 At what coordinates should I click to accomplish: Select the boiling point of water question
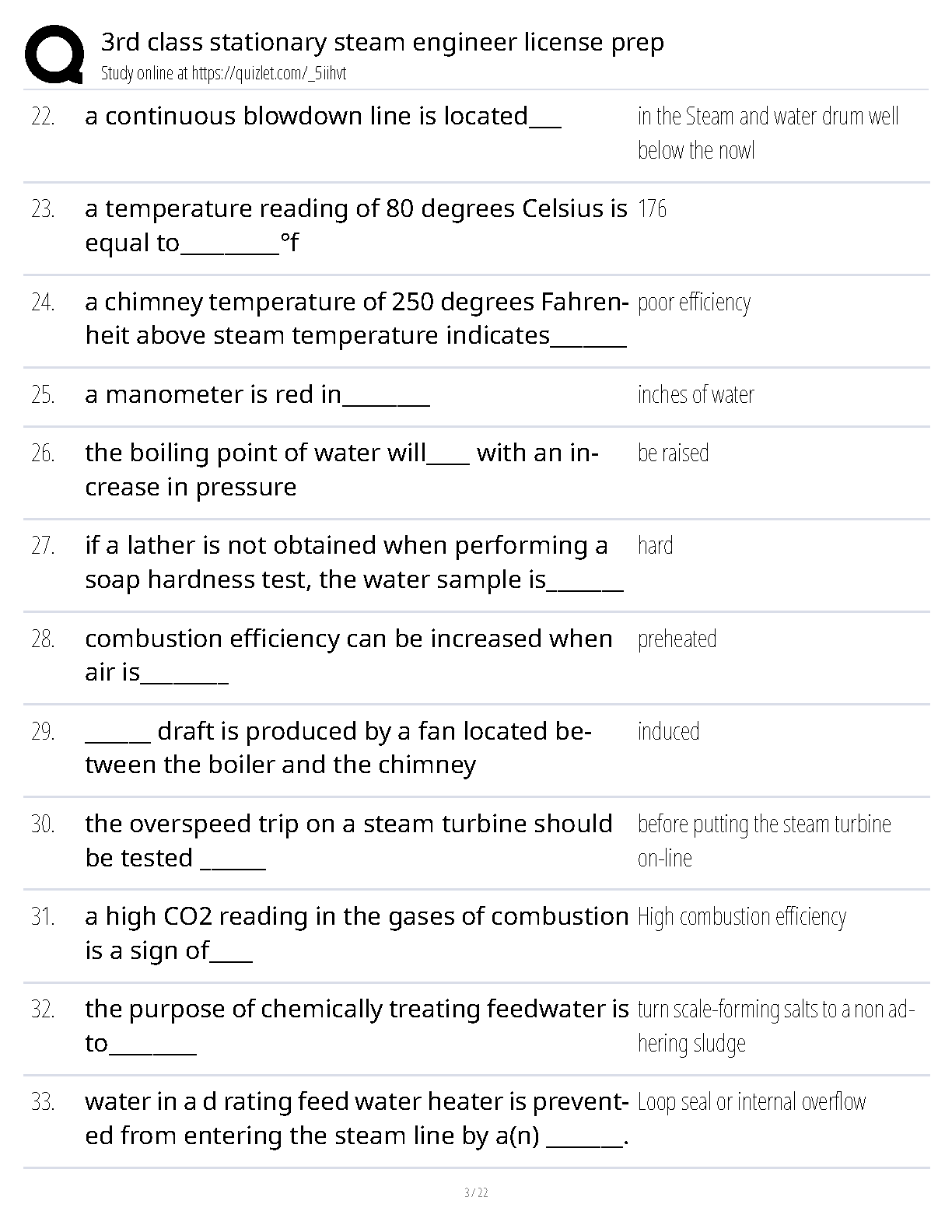coord(341,470)
